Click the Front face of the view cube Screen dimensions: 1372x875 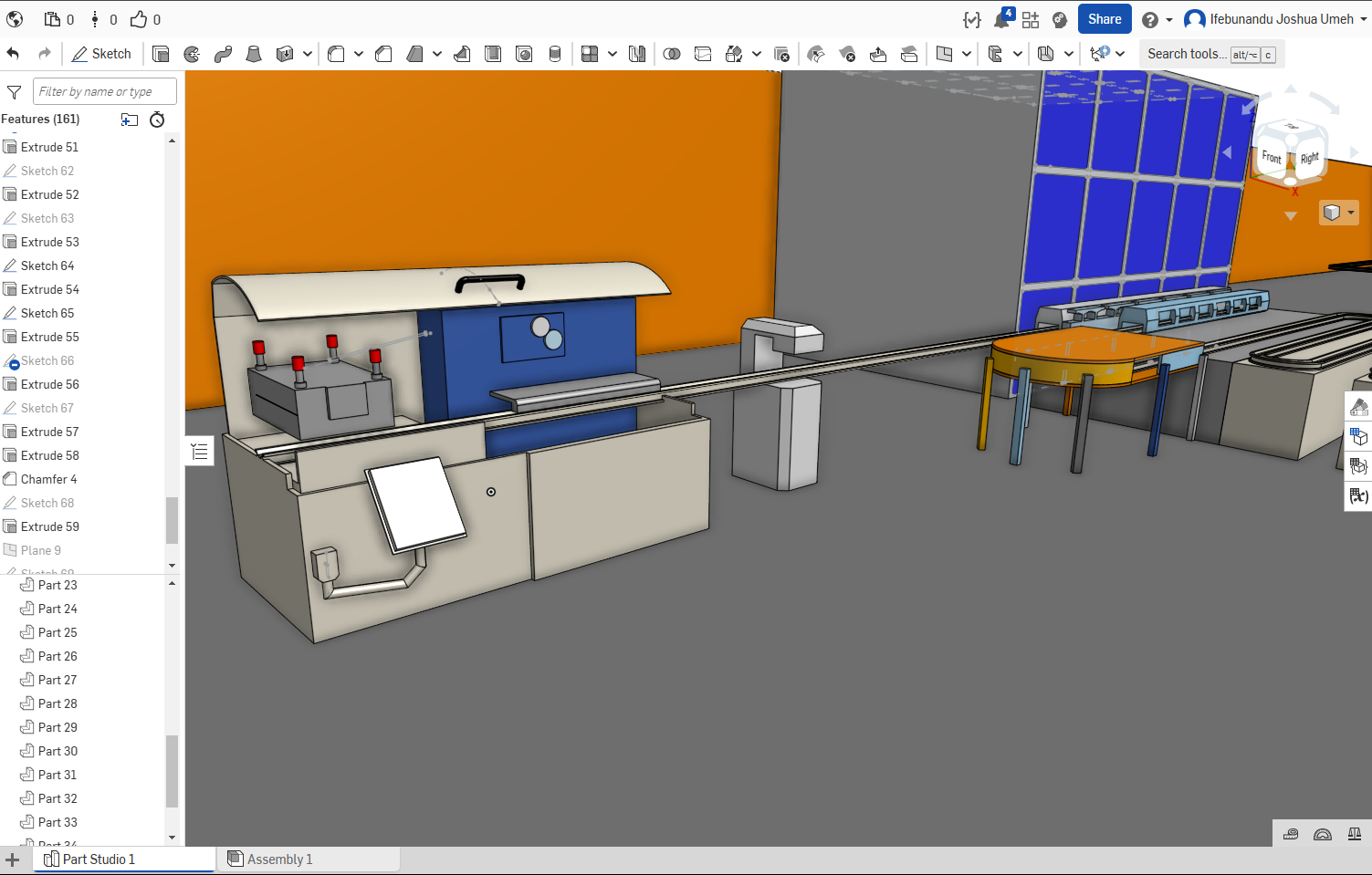(x=1271, y=157)
